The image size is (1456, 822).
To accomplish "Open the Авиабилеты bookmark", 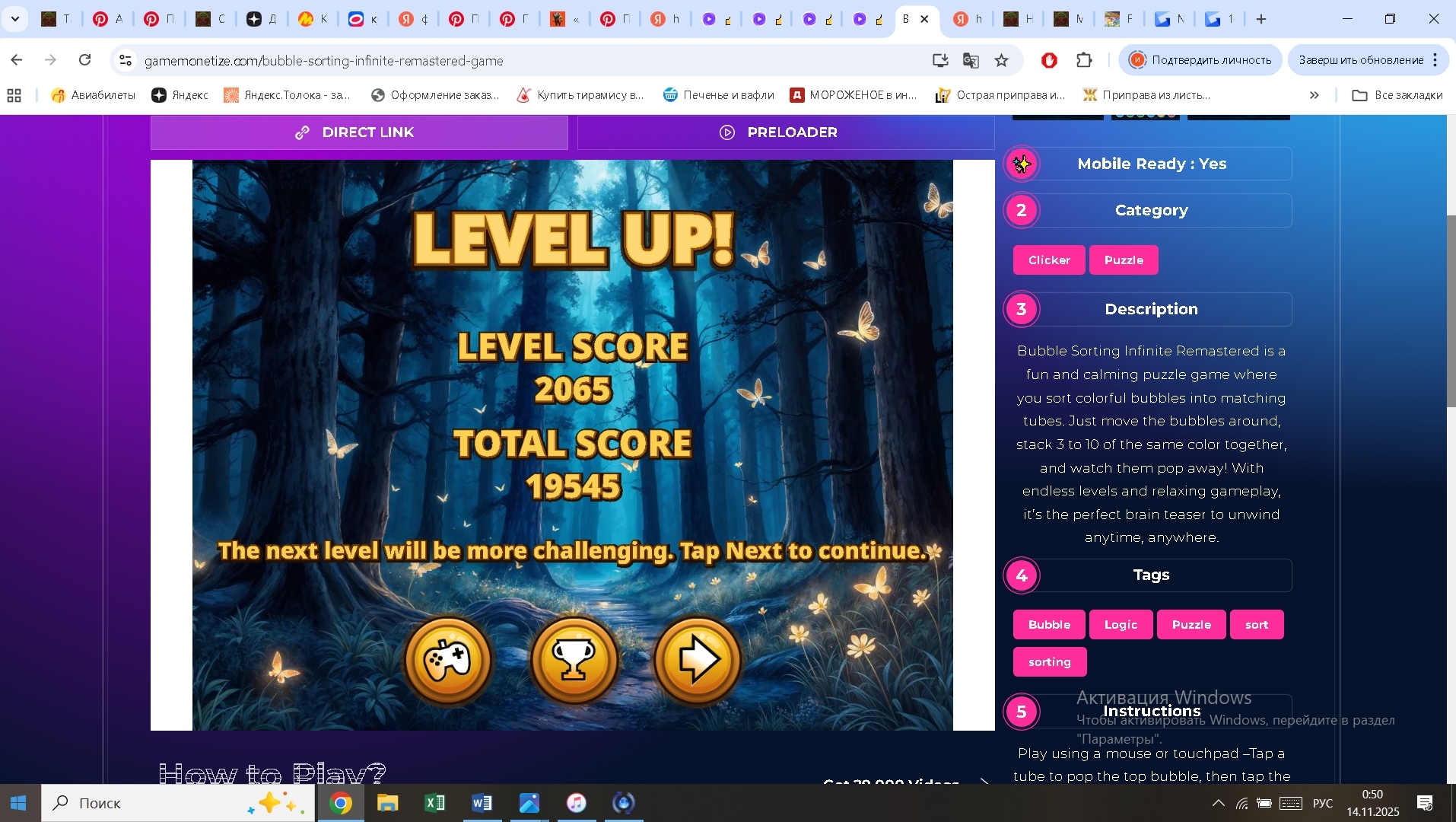I will coord(93,95).
